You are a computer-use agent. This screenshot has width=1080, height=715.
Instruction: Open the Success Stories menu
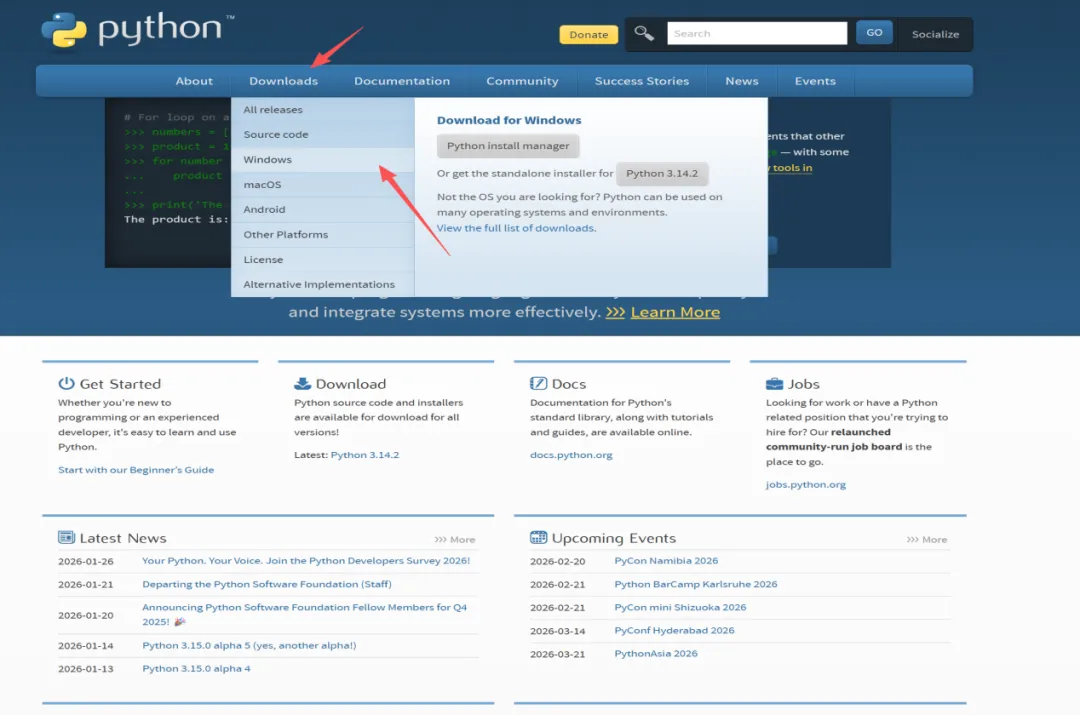click(x=641, y=81)
